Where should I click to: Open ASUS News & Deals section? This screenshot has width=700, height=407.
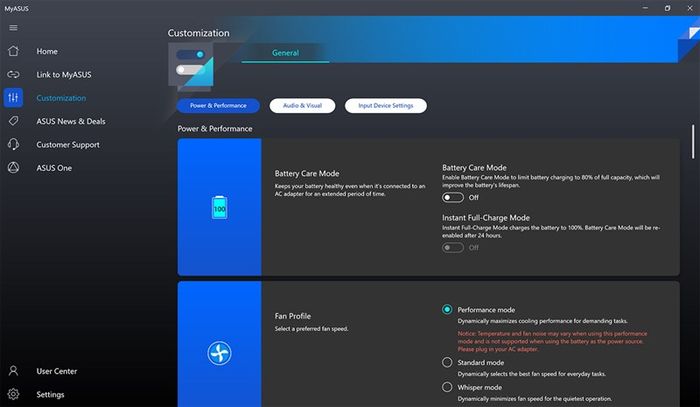71,121
